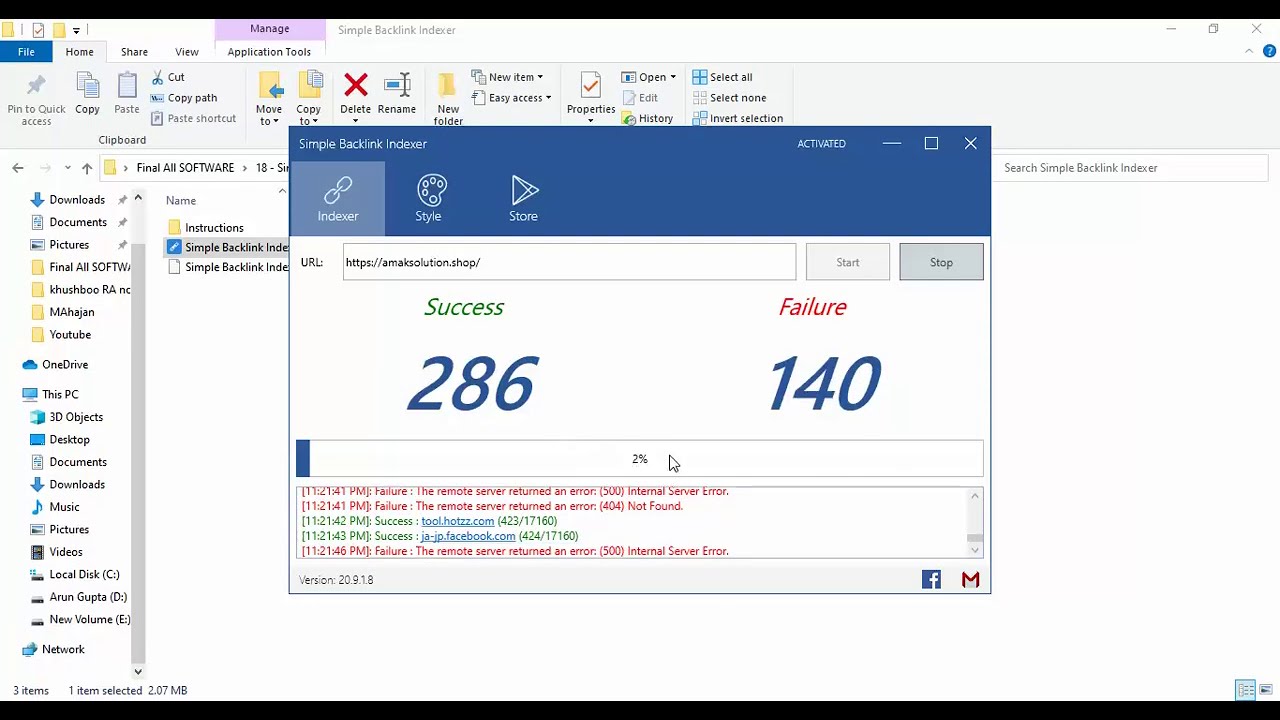
Task: Click Select none in ribbon
Action: click(729, 98)
